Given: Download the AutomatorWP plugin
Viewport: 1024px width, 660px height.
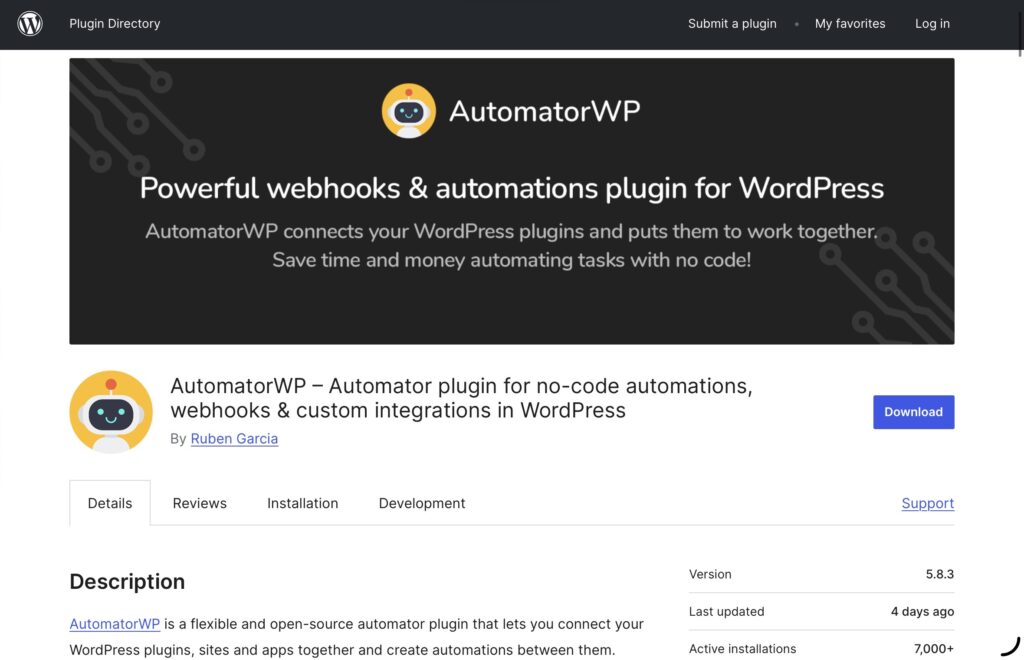Looking at the screenshot, I should coord(914,412).
